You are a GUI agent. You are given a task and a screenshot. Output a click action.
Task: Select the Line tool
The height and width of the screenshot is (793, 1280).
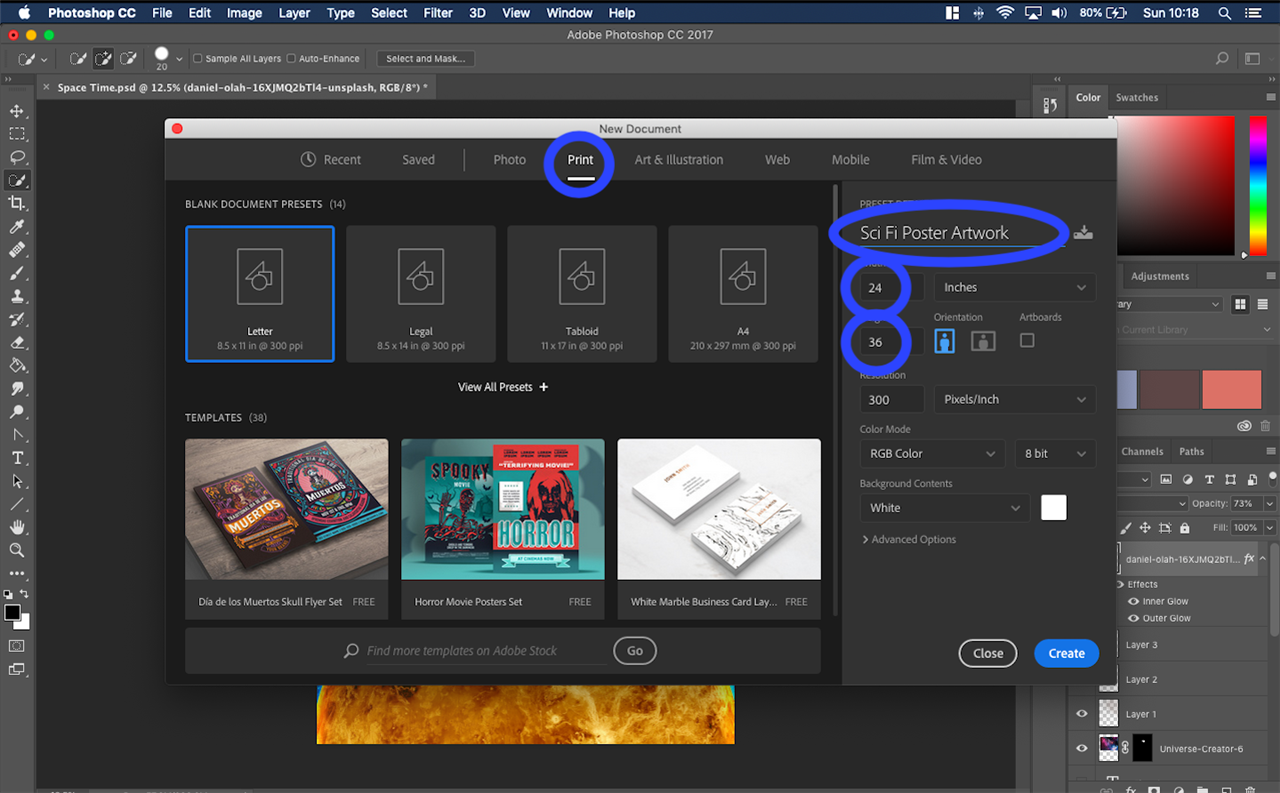click(x=17, y=504)
